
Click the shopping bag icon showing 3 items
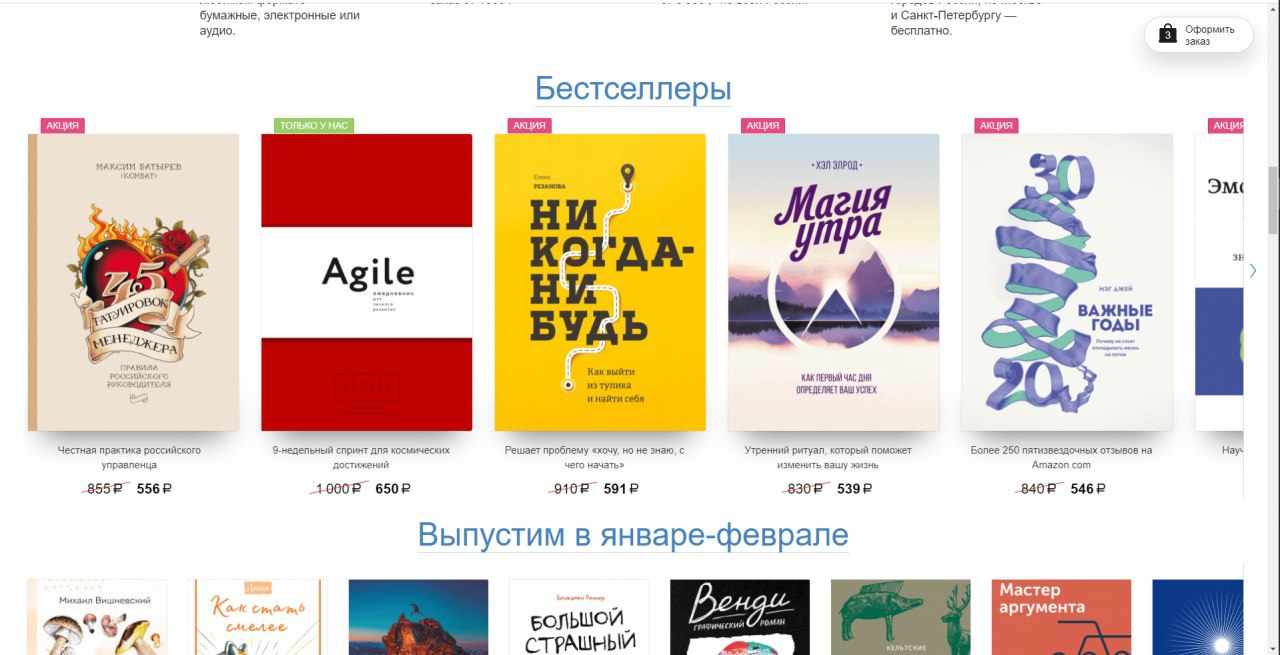[x=1167, y=35]
